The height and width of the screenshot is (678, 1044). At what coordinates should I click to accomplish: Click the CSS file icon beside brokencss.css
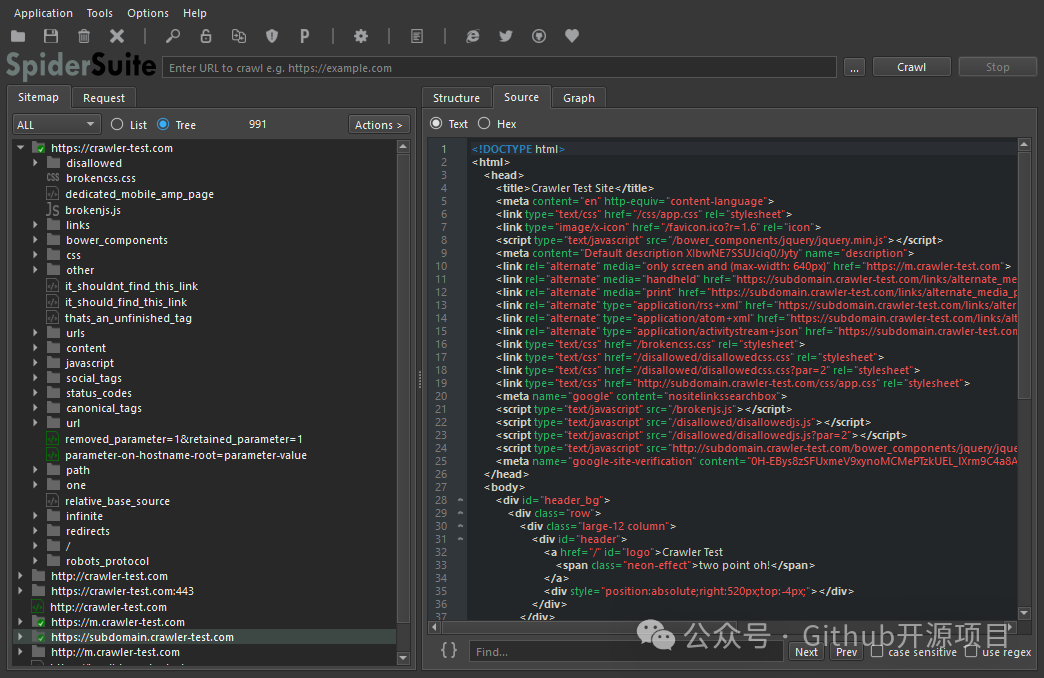pyautogui.click(x=53, y=178)
